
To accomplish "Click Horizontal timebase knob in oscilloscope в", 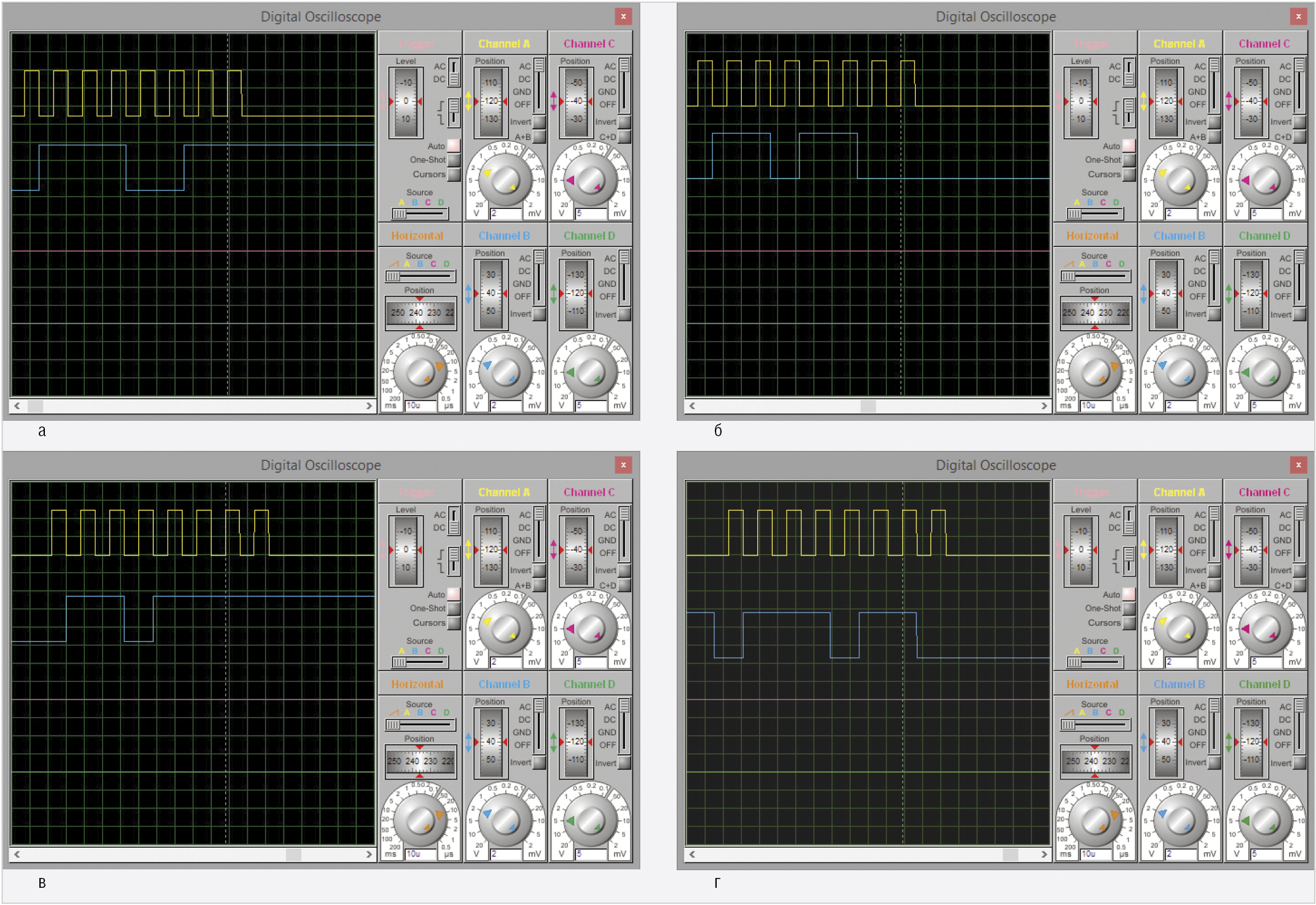I will point(420,820).
